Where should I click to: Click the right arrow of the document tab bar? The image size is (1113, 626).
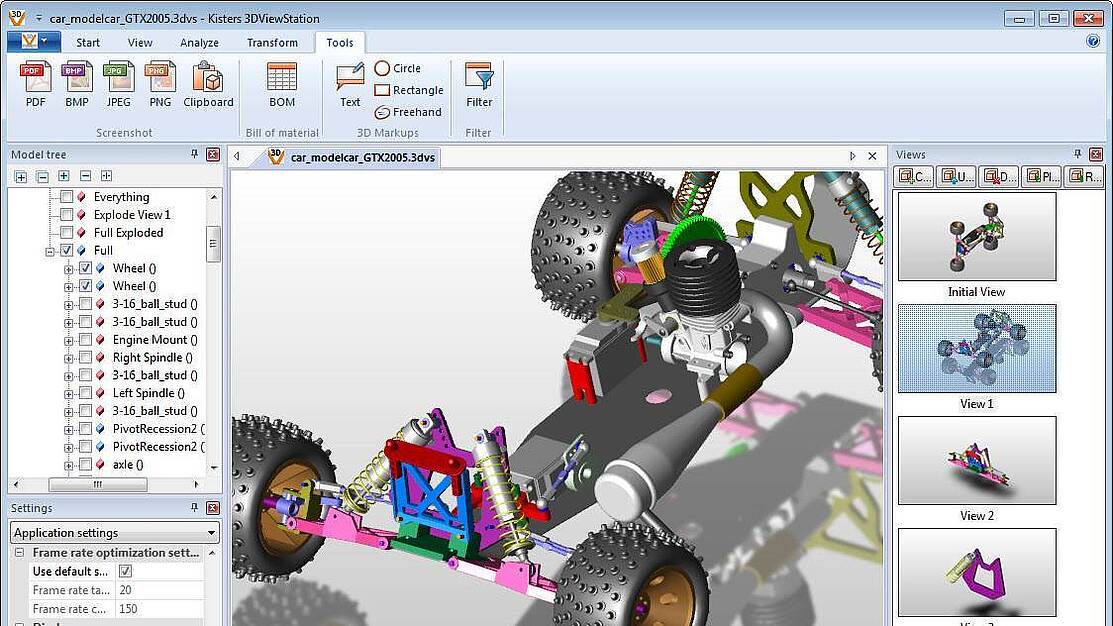852,156
